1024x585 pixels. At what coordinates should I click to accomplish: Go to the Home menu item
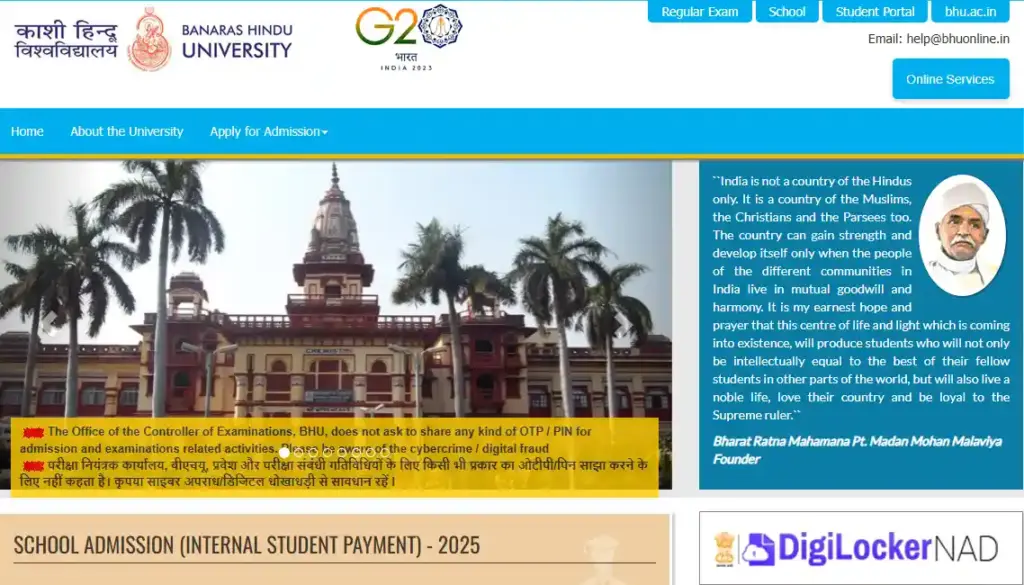pyautogui.click(x=27, y=132)
